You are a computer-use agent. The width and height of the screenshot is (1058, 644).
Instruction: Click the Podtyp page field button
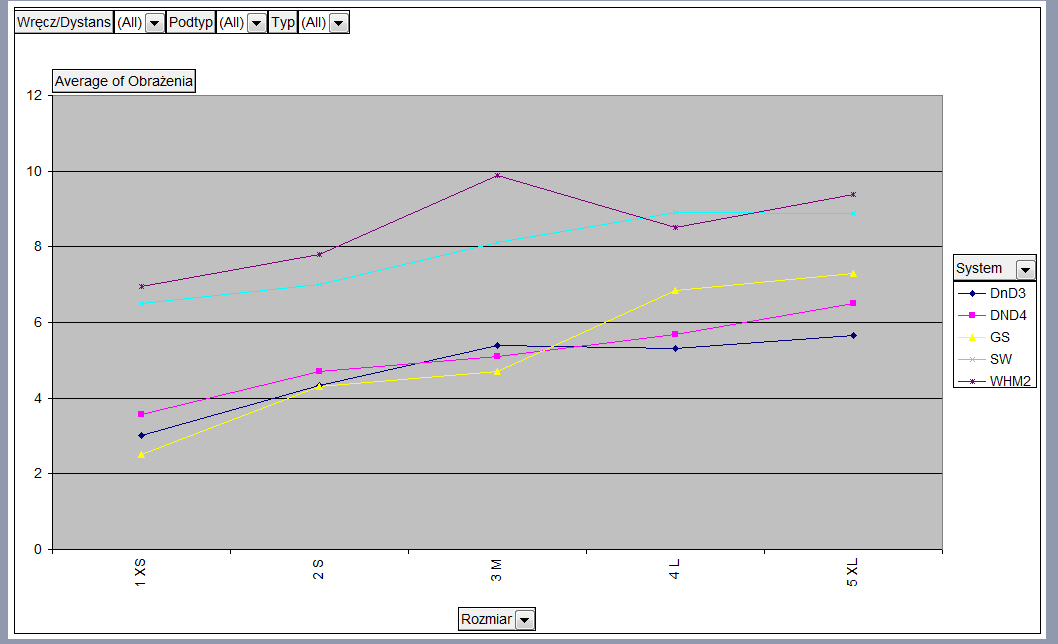190,23
